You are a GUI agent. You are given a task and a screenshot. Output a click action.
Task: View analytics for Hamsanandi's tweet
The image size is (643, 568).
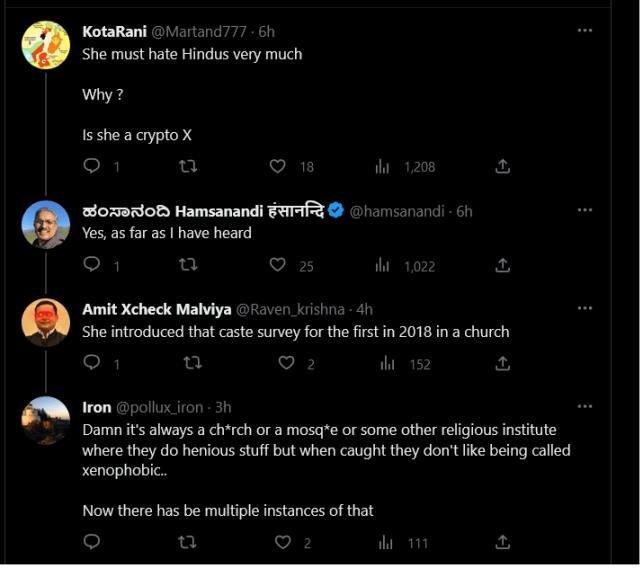pyautogui.click(x=382, y=265)
